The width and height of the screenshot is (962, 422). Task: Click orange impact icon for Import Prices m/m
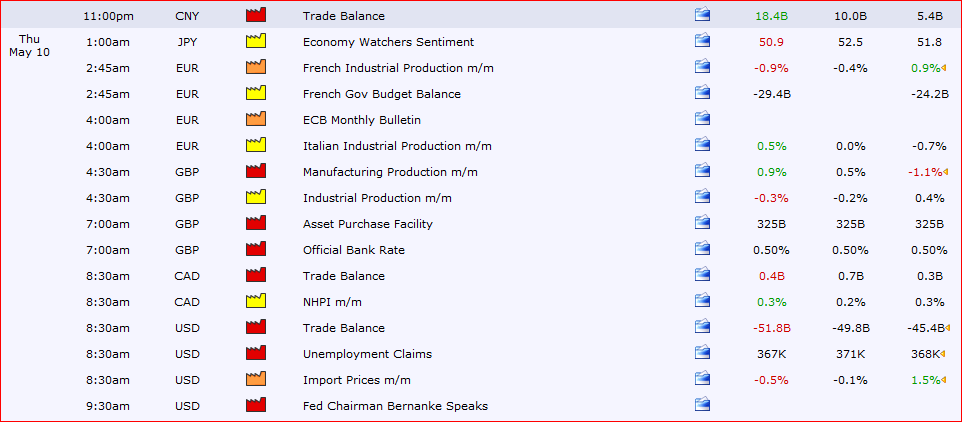(255, 379)
